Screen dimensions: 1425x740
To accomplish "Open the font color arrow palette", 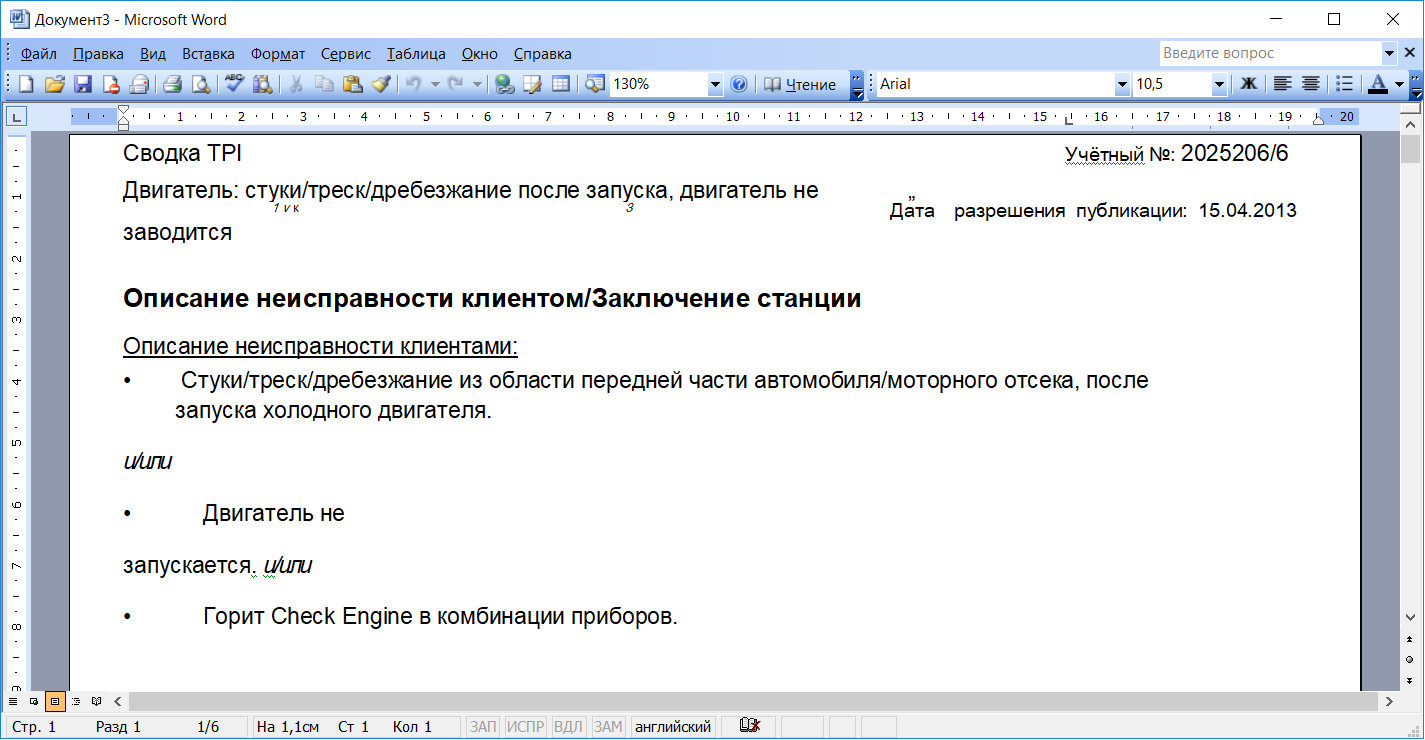I will click(1399, 85).
